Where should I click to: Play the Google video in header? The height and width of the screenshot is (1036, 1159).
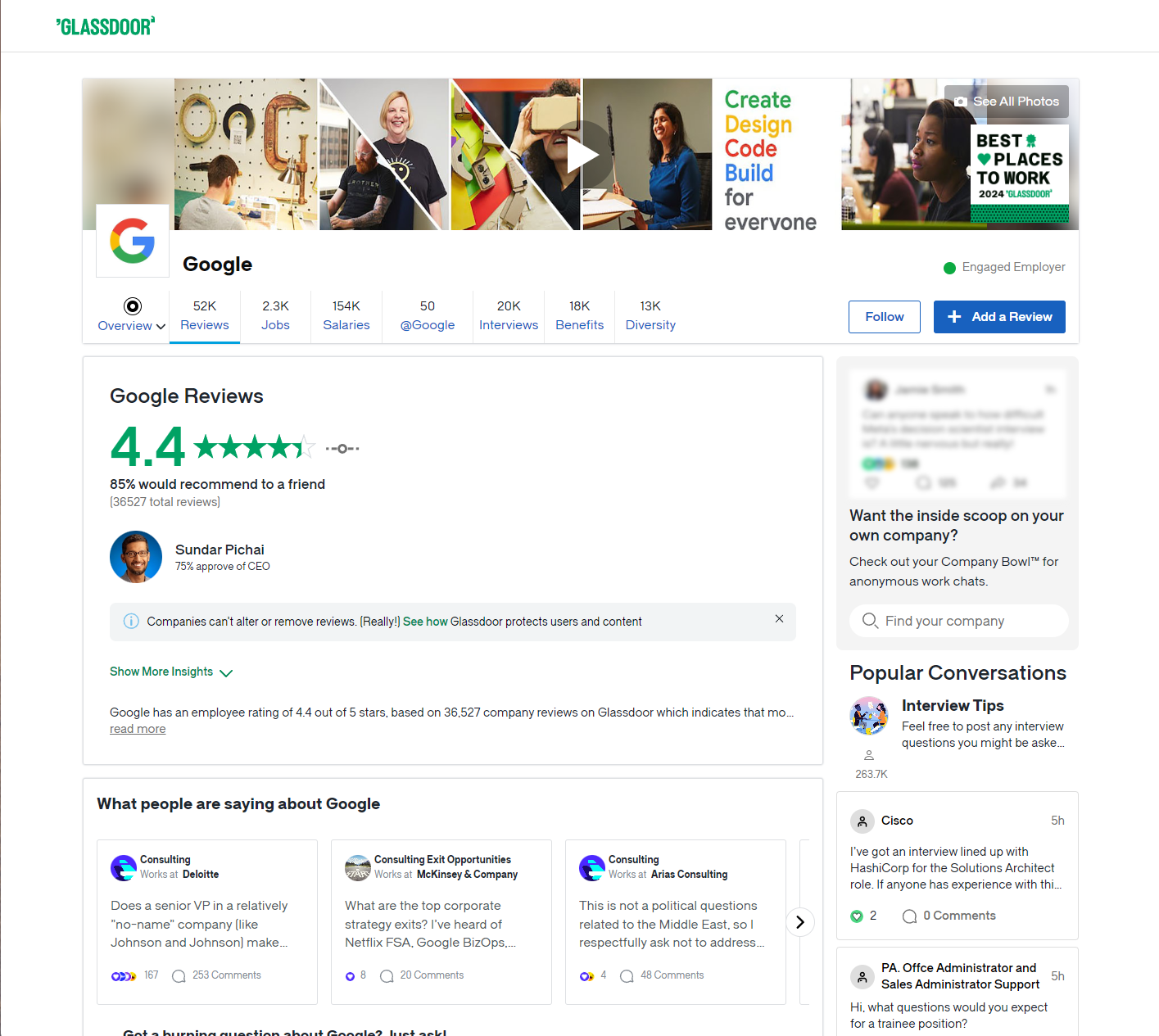point(582,155)
